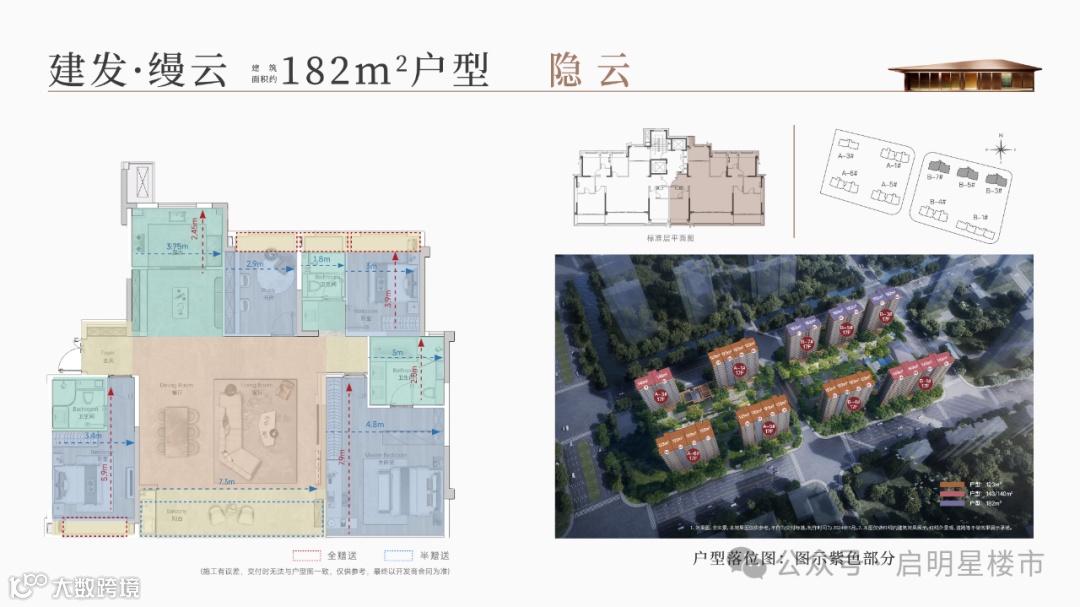Click building A-5# on the site map
1080x607 pixels.
[x=885, y=196]
